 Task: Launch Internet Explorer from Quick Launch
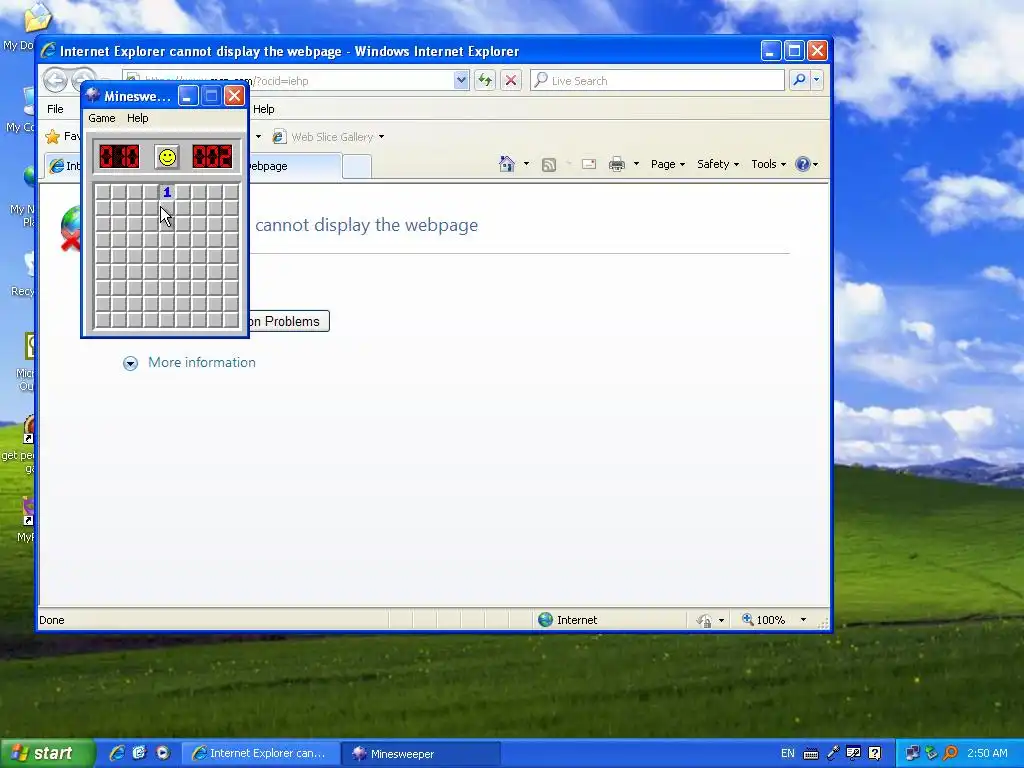(x=117, y=753)
